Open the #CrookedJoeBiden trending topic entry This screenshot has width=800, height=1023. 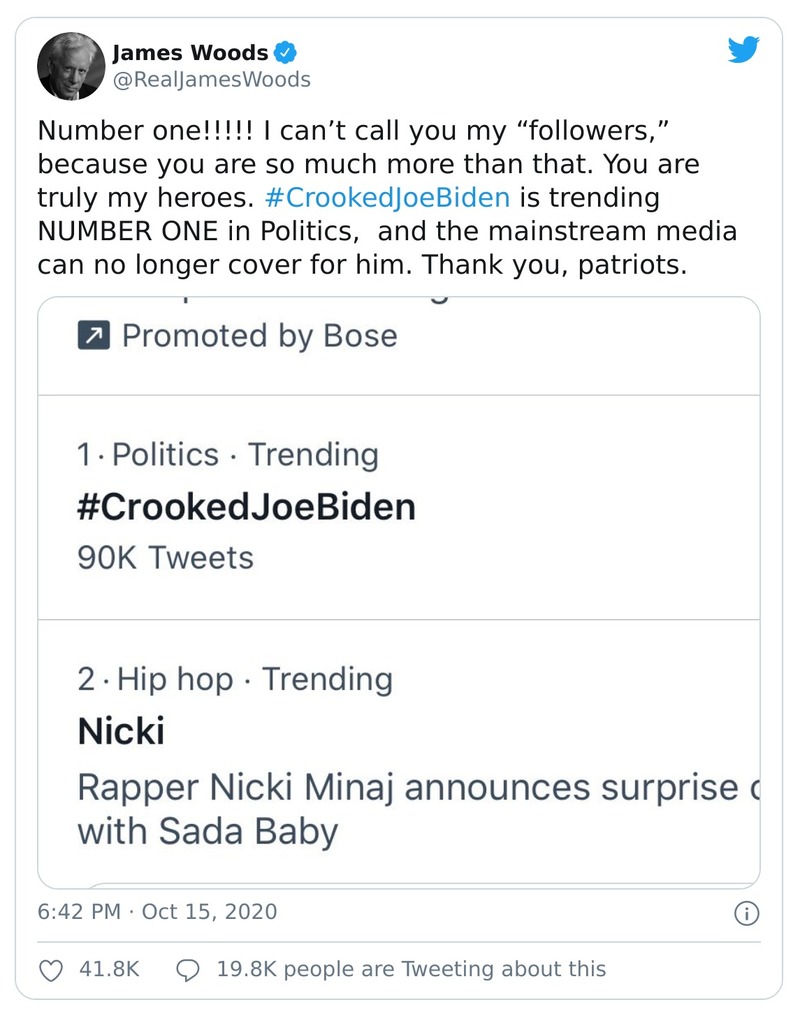coord(246,507)
